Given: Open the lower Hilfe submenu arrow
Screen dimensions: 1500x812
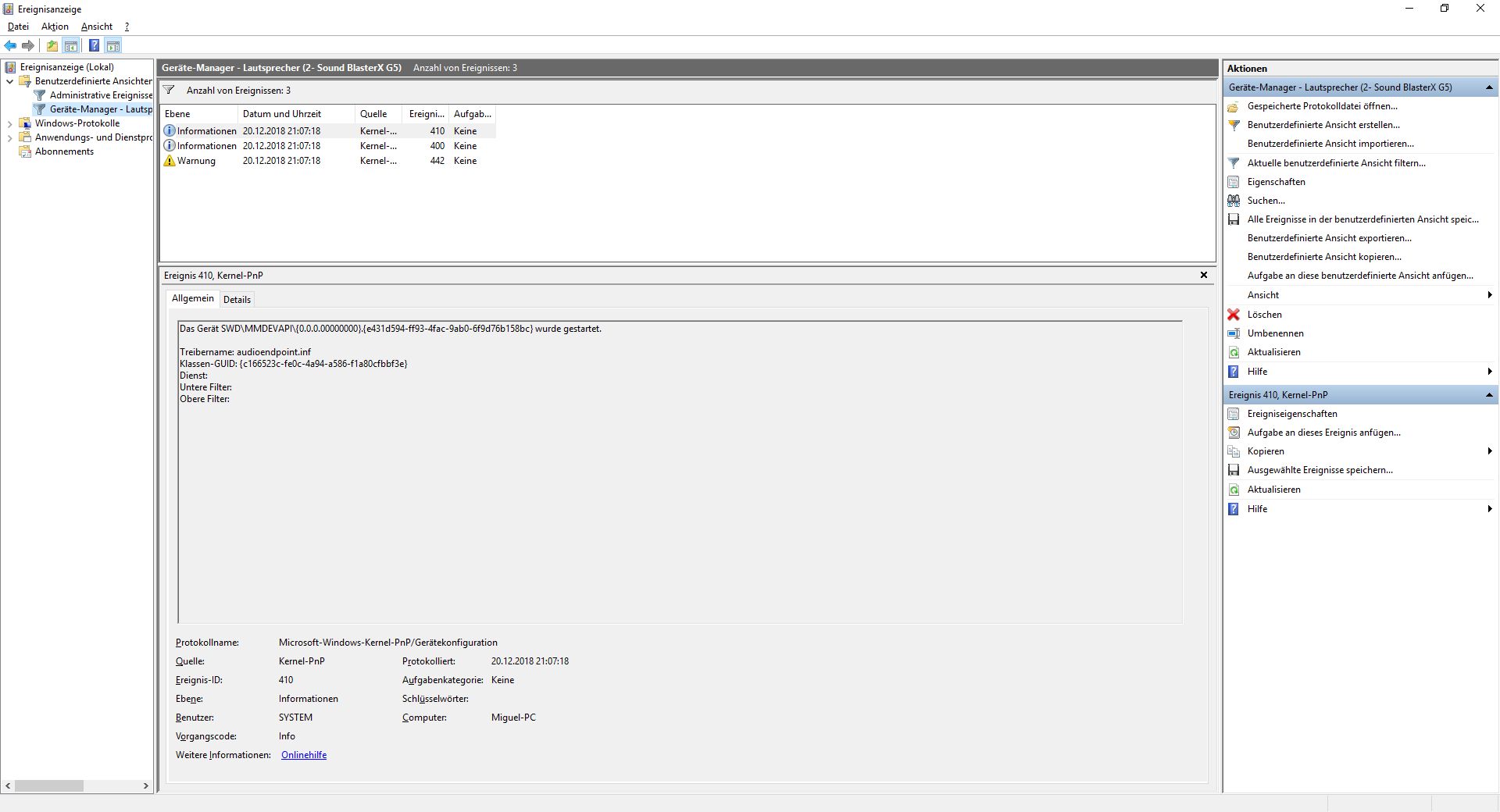Looking at the screenshot, I should [x=1490, y=509].
